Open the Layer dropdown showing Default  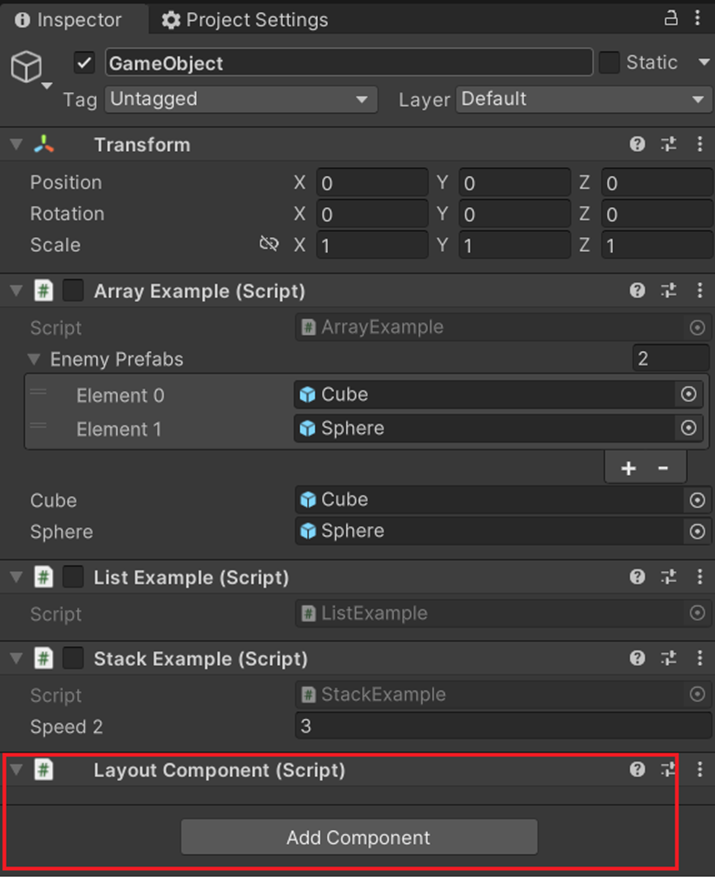click(583, 100)
